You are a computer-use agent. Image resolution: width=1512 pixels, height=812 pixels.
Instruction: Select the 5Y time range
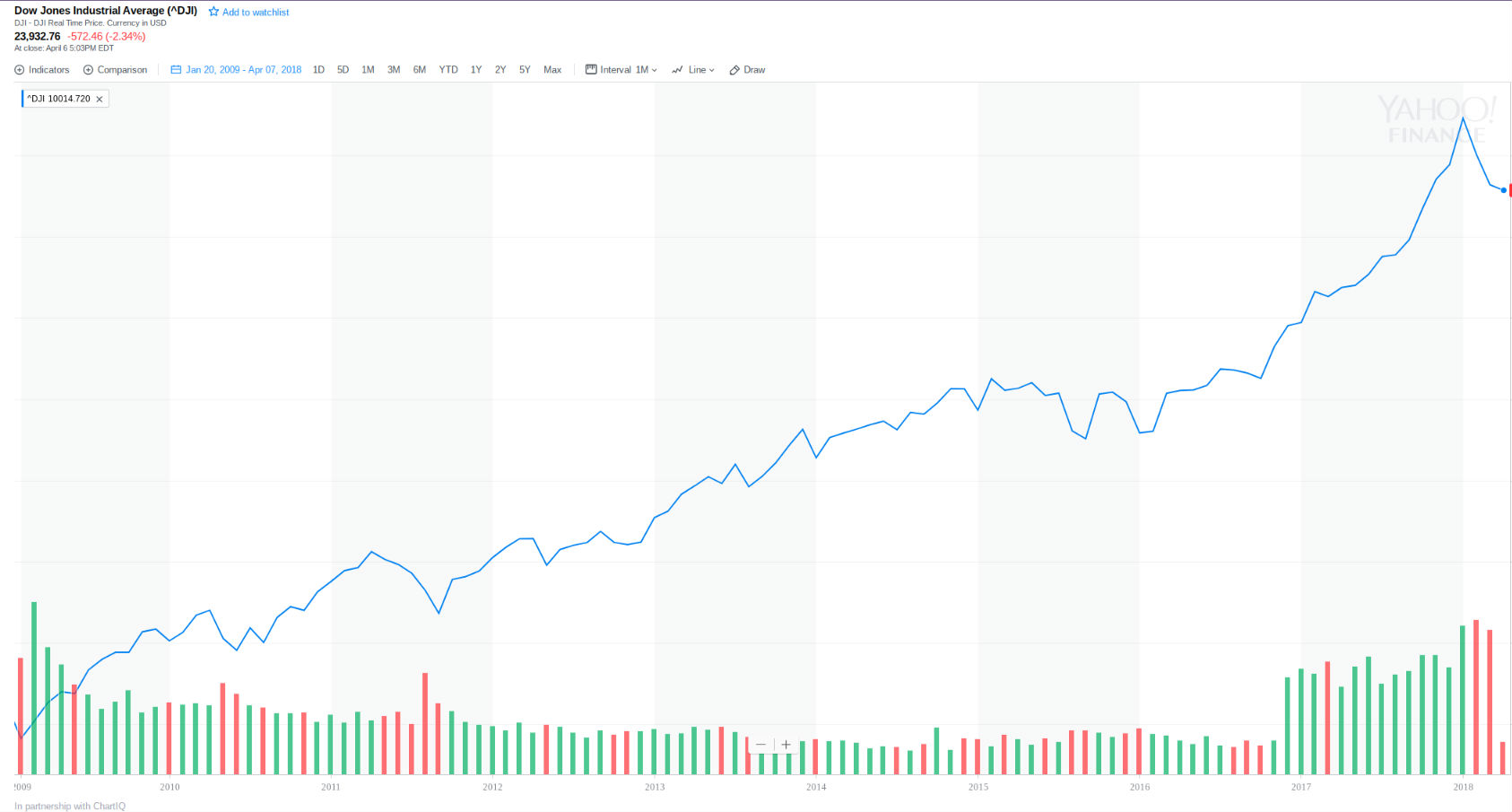(x=525, y=70)
